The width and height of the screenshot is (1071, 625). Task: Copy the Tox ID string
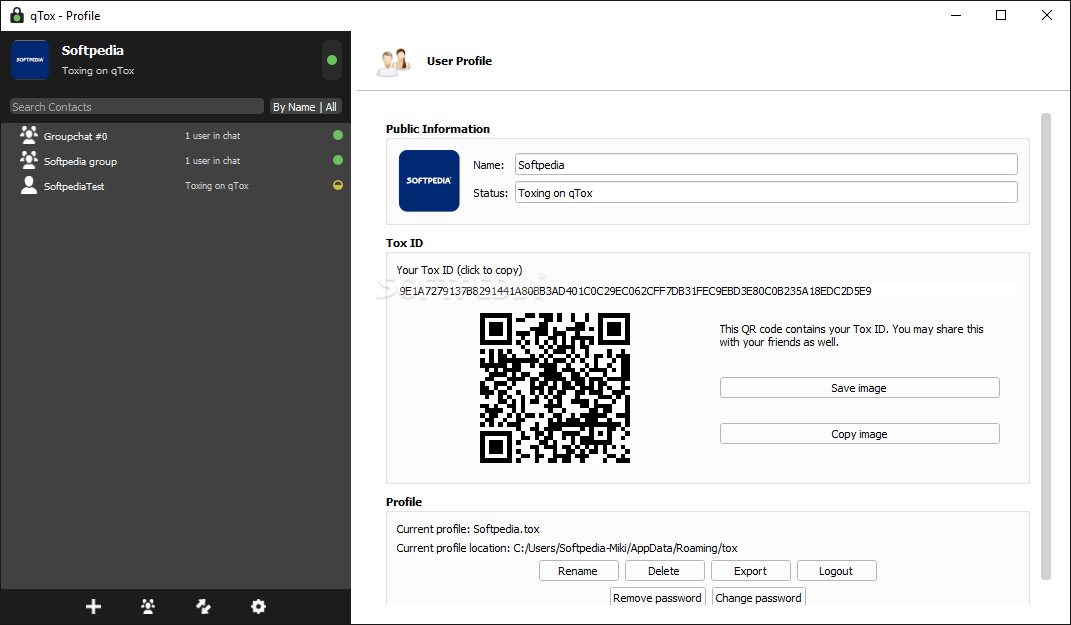635,291
